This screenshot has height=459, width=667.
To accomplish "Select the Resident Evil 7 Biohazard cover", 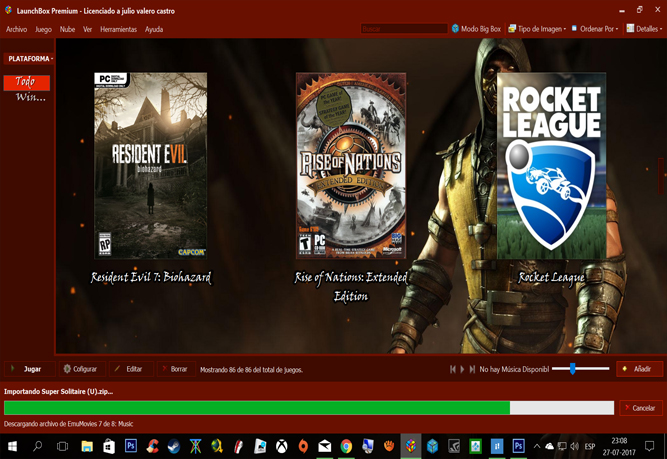I will coord(151,165).
